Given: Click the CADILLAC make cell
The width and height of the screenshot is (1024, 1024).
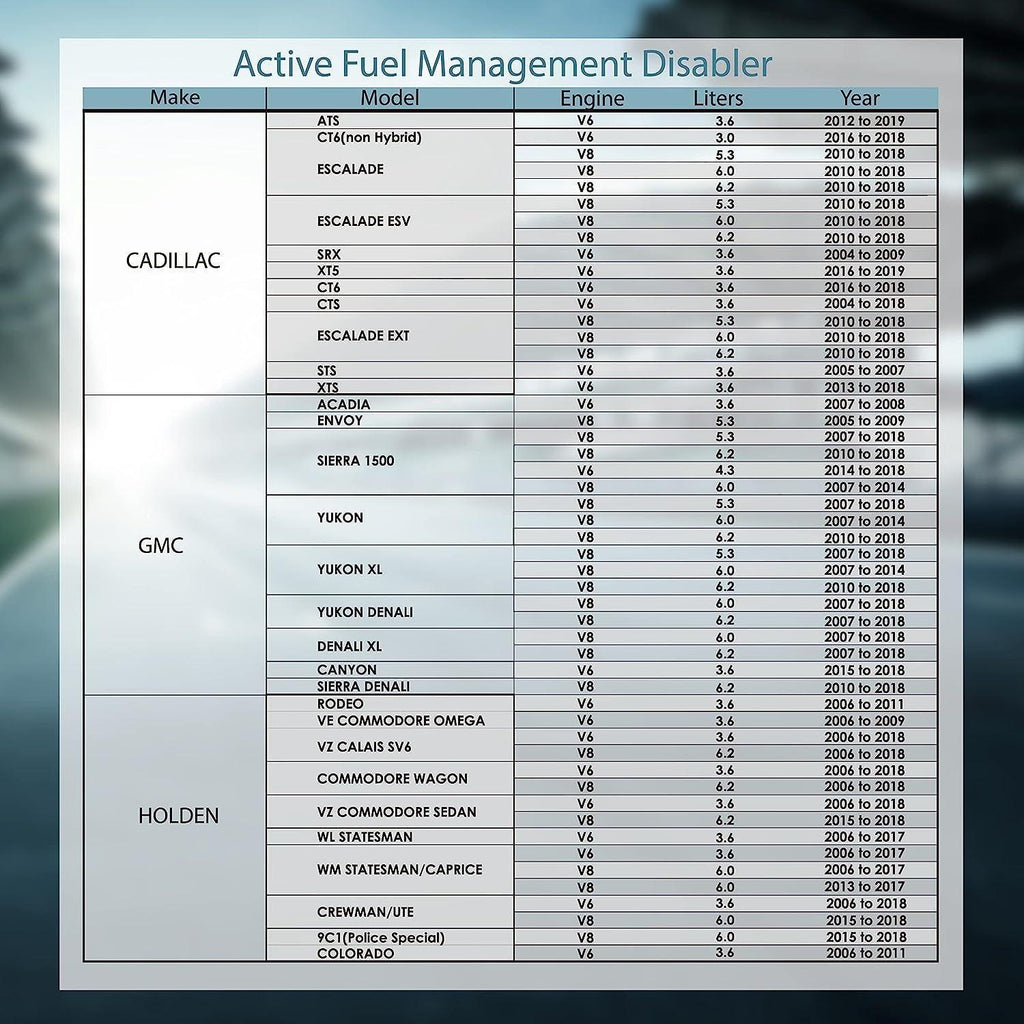Looking at the screenshot, I should tap(175, 261).
